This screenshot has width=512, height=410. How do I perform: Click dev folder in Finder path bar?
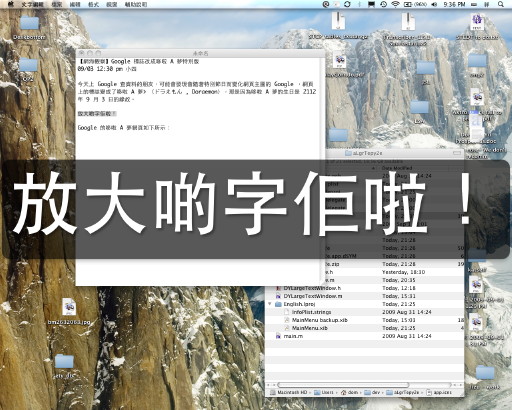[x=372, y=392]
